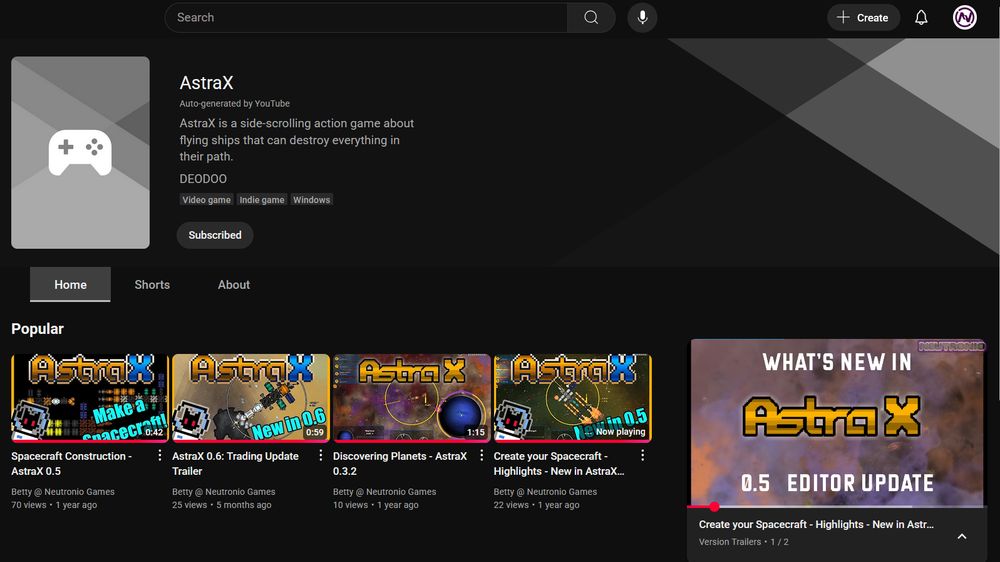Click Version Trailers playlist label
The image size is (1000, 562).
tap(730, 542)
